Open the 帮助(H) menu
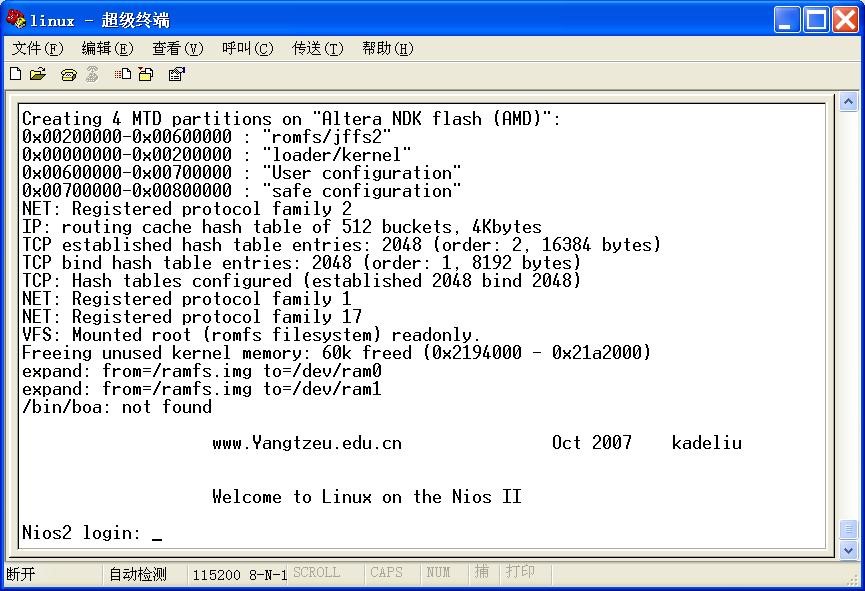Screen dimensions: 865x591 click(x=388, y=49)
